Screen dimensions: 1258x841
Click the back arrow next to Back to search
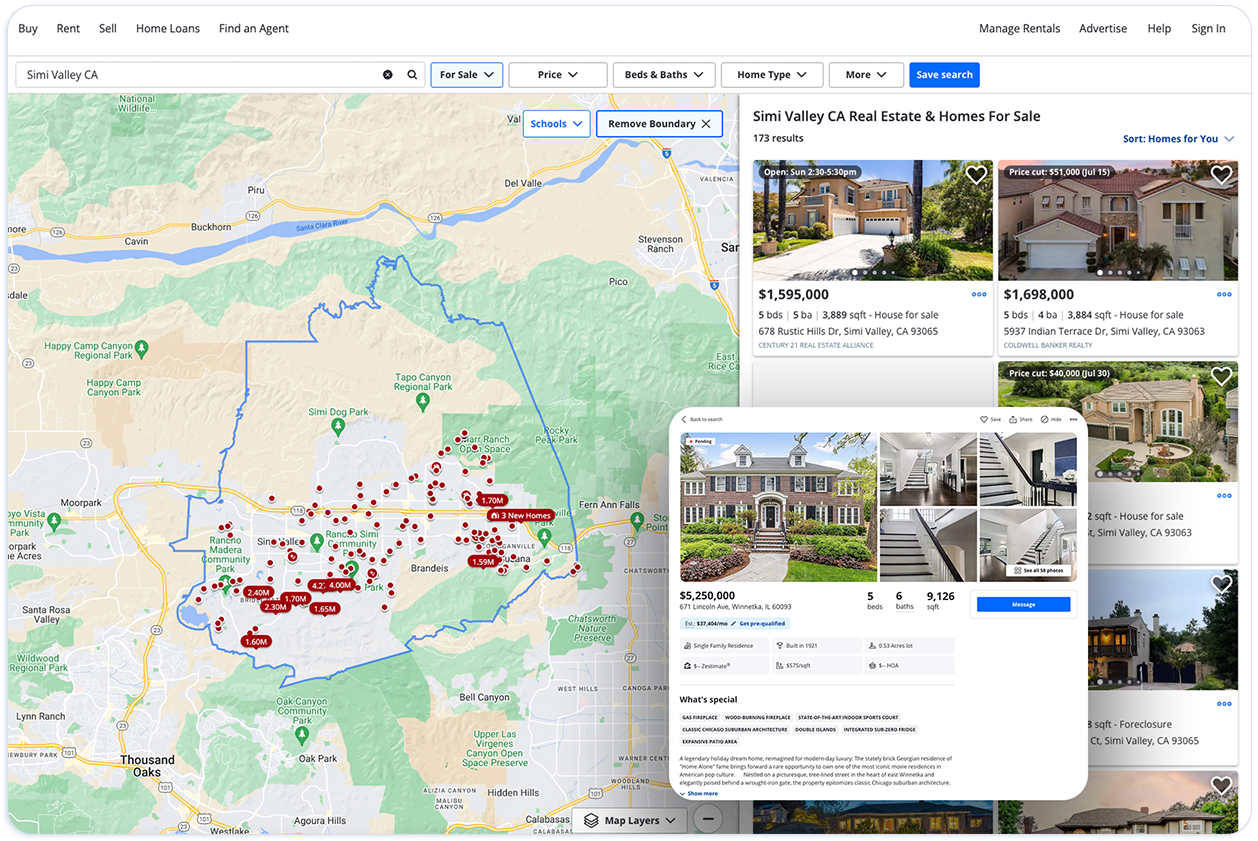[x=685, y=419]
